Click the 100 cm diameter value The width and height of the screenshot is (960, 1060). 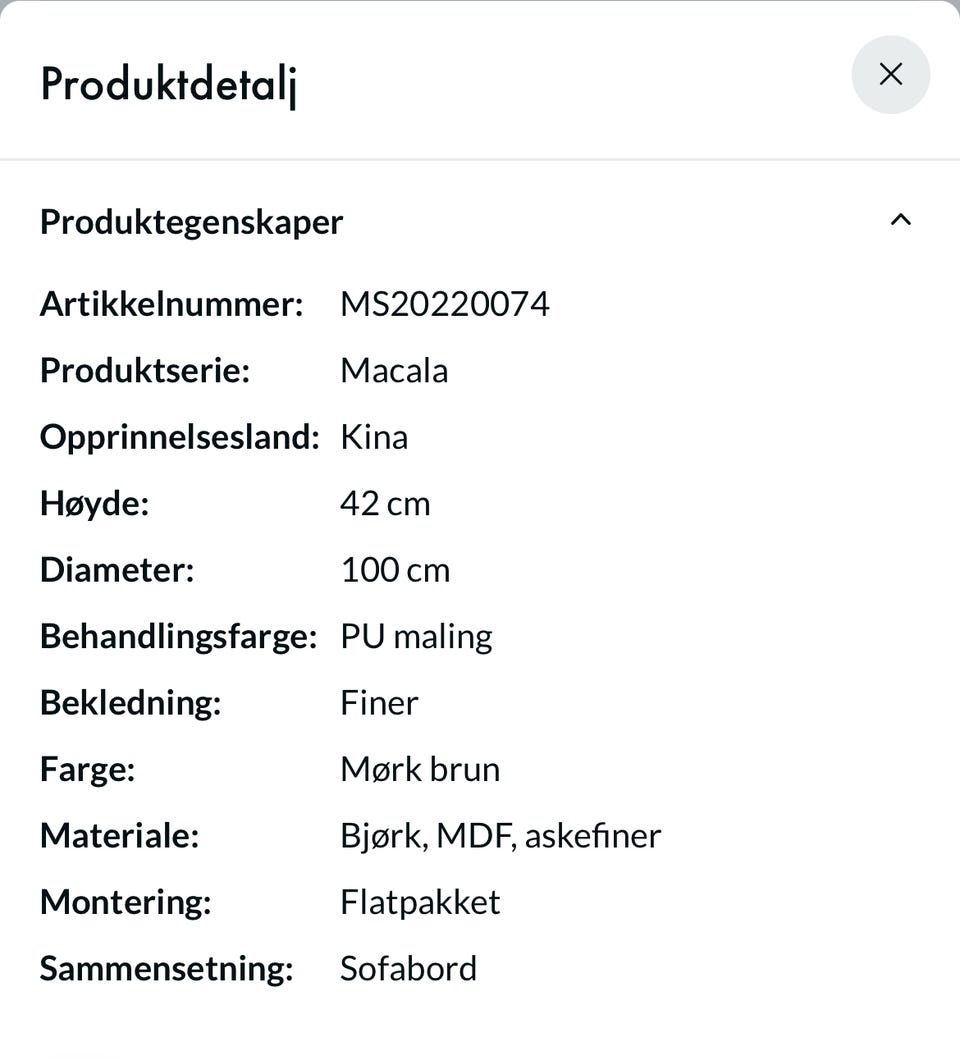395,570
